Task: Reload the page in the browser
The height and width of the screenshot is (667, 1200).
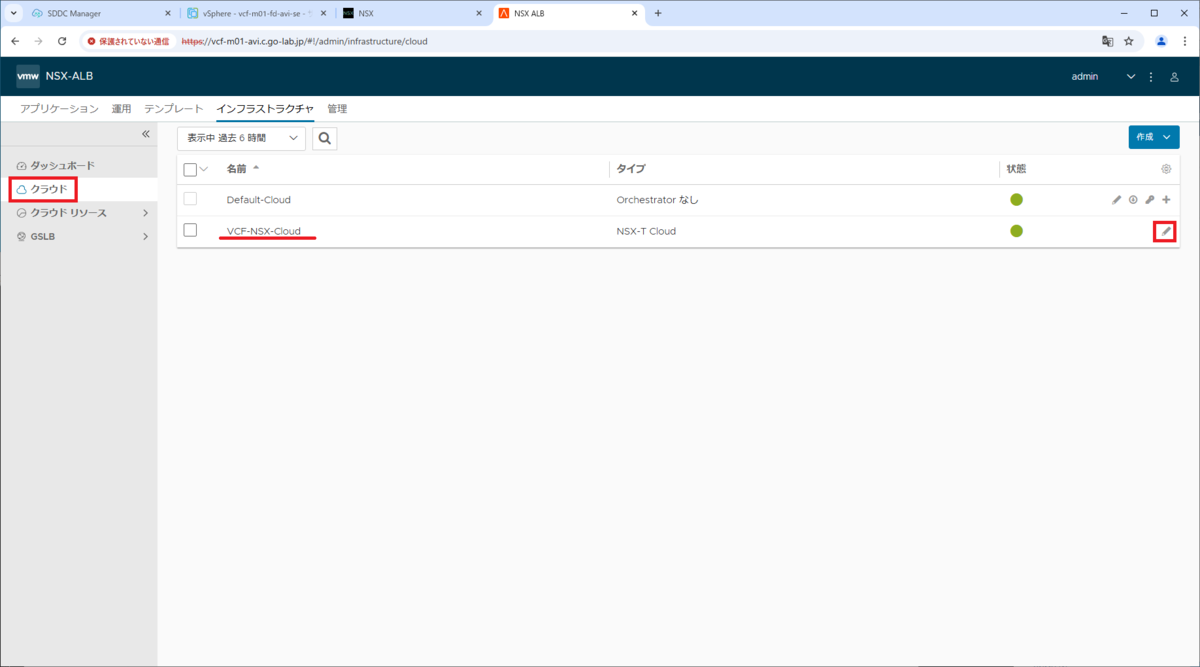Action: pos(62,41)
